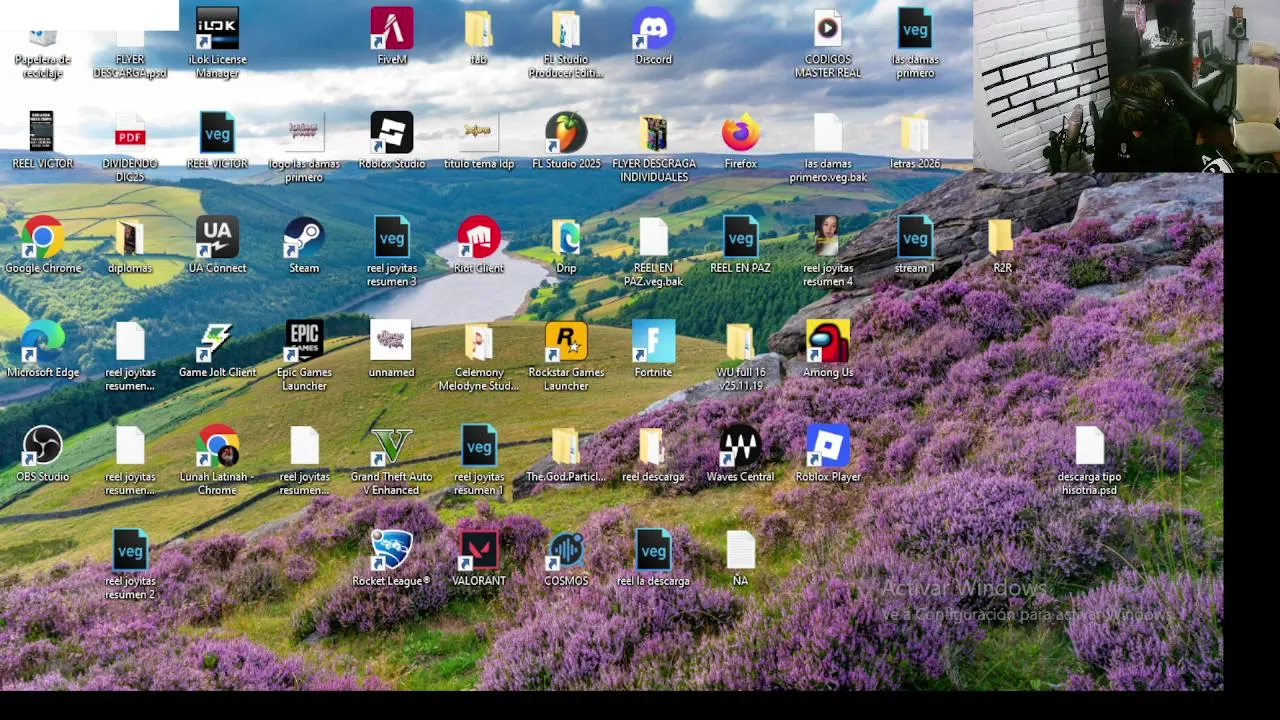Open the Firefox browser icon
Screen dimensions: 1280x720
coord(740,133)
